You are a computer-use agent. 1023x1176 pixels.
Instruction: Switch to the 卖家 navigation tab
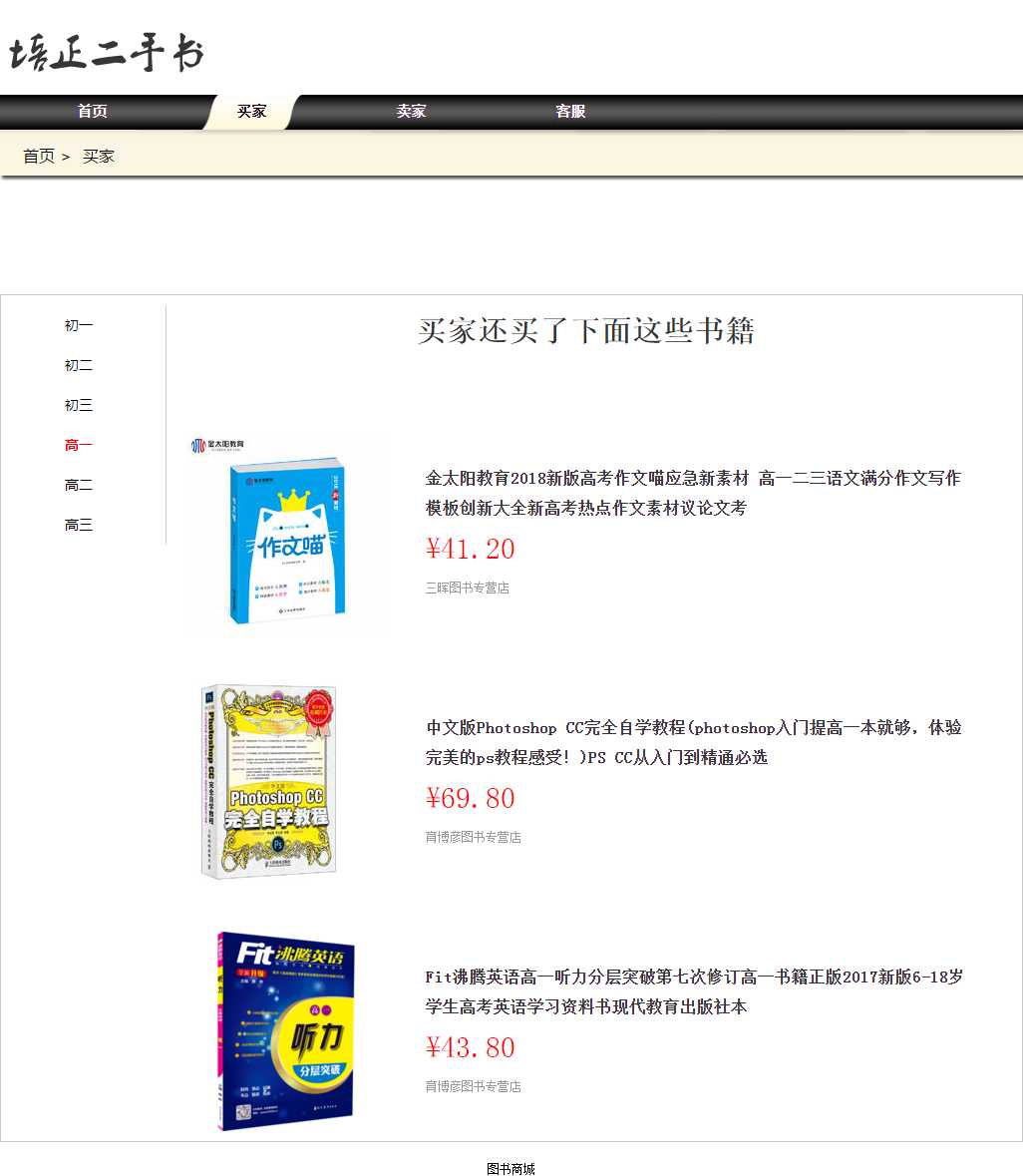click(x=411, y=112)
